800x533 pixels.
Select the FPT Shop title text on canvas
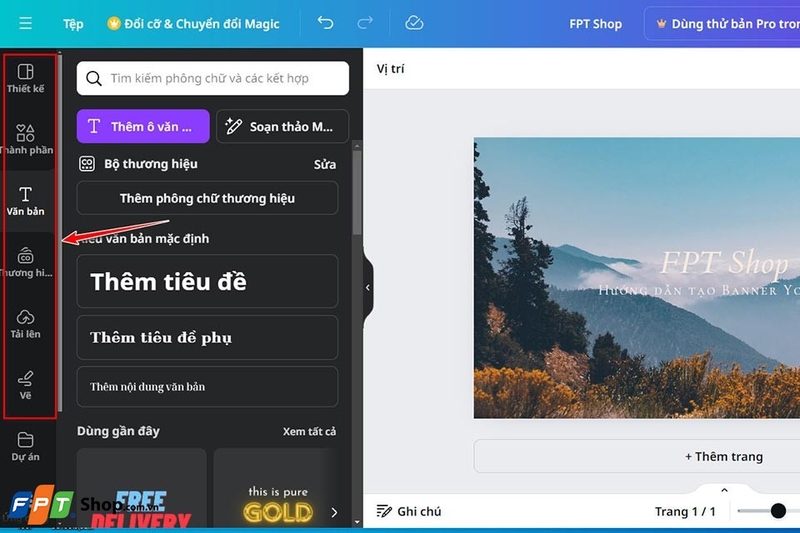[x=724, y=264]
